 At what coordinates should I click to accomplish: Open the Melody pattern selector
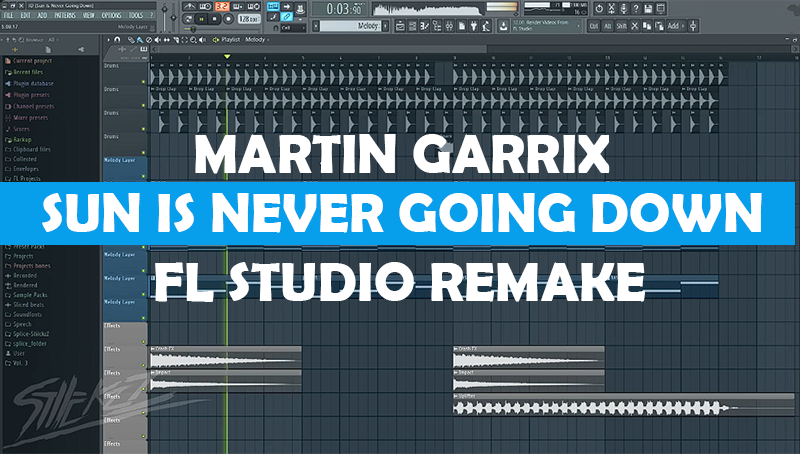point(350,26)
